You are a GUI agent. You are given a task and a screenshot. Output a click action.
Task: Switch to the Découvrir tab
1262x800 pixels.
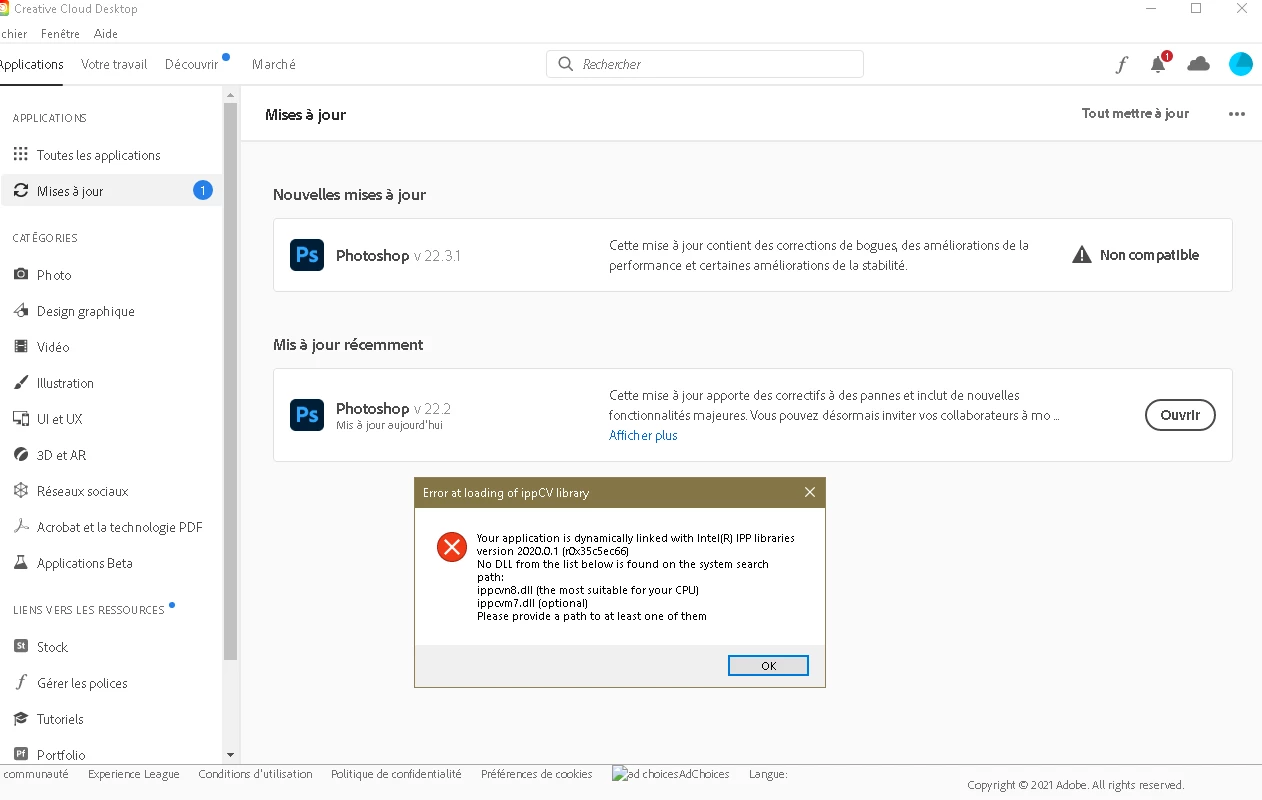pos(191,64)
